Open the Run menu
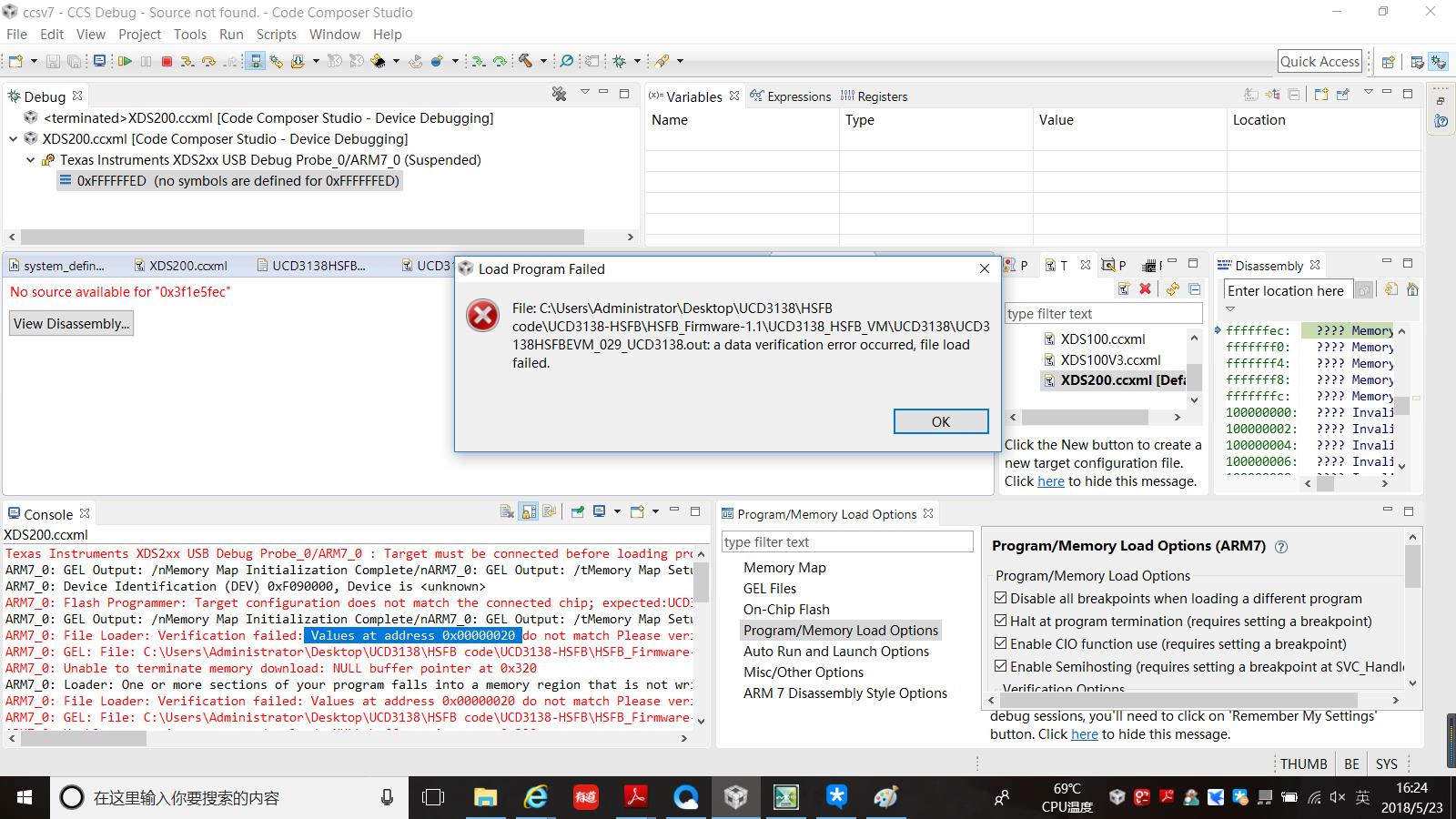 coord(231,34)
